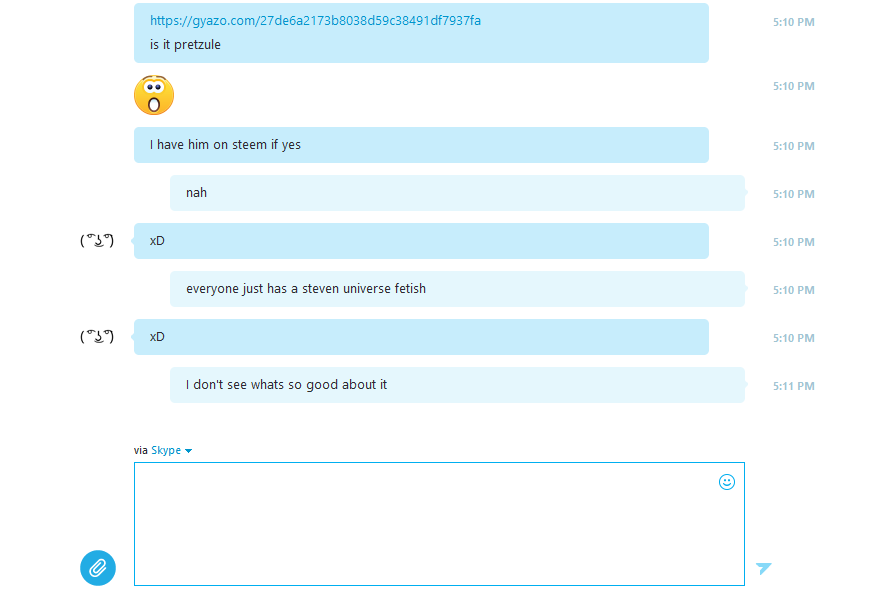
Task: Select the 'I don't see whats so good about it' message
Action: click(457, 385)
